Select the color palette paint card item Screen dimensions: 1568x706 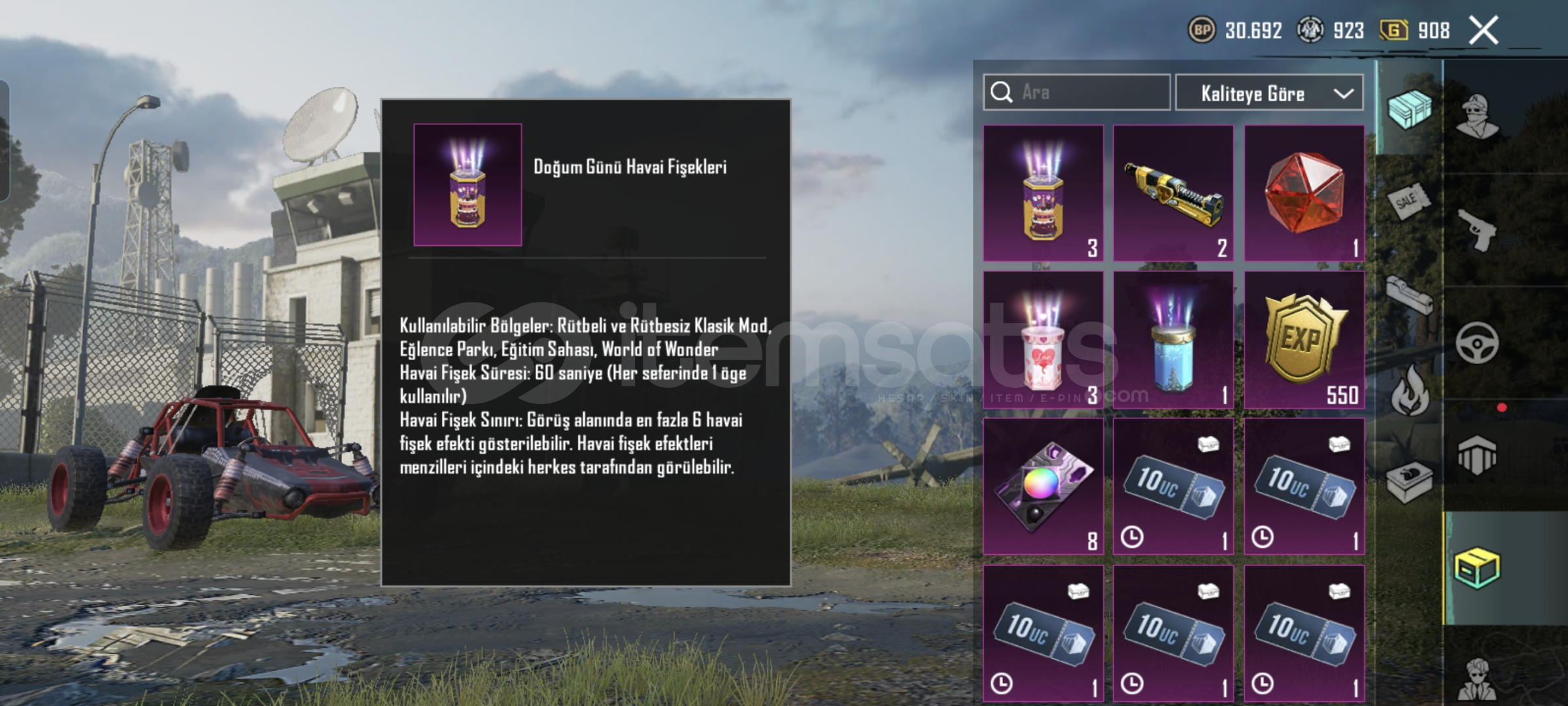pos(1043,487)
